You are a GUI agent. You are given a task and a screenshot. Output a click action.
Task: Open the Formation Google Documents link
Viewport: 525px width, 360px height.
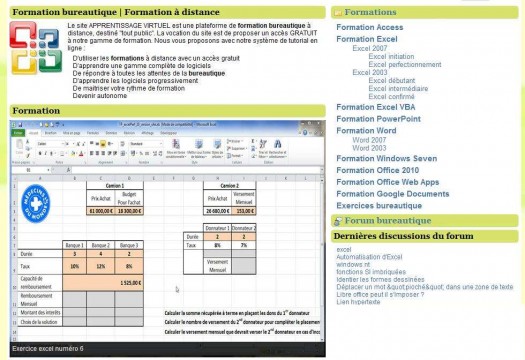click(x=393, y=194)
